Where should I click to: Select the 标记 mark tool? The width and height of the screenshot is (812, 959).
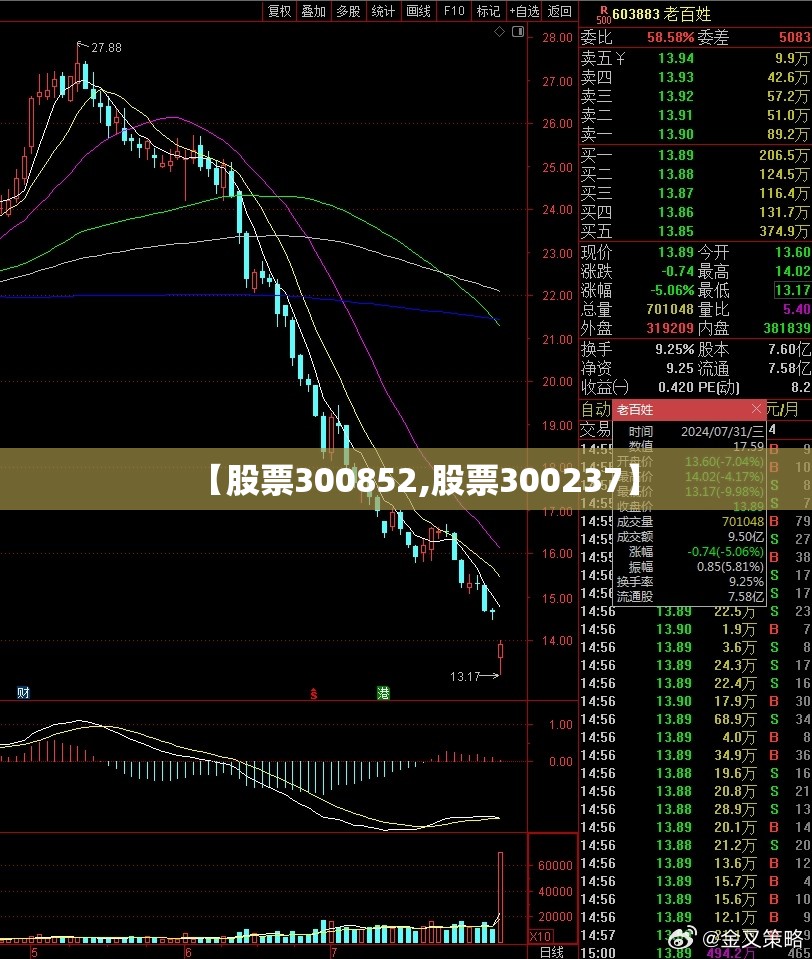tap(489, 11)
